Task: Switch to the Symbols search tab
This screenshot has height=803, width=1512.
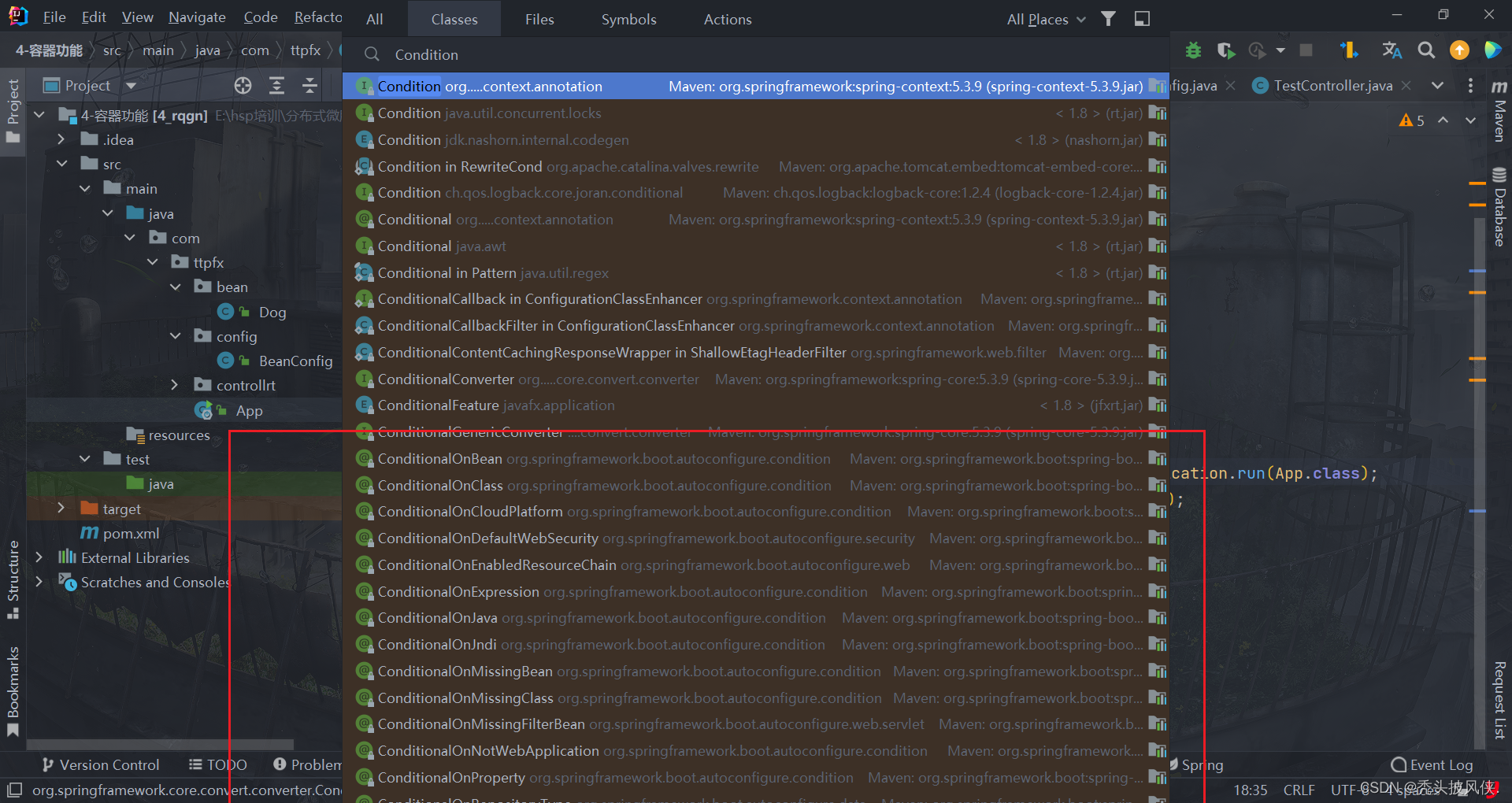Action: click(x=628, y=19)
